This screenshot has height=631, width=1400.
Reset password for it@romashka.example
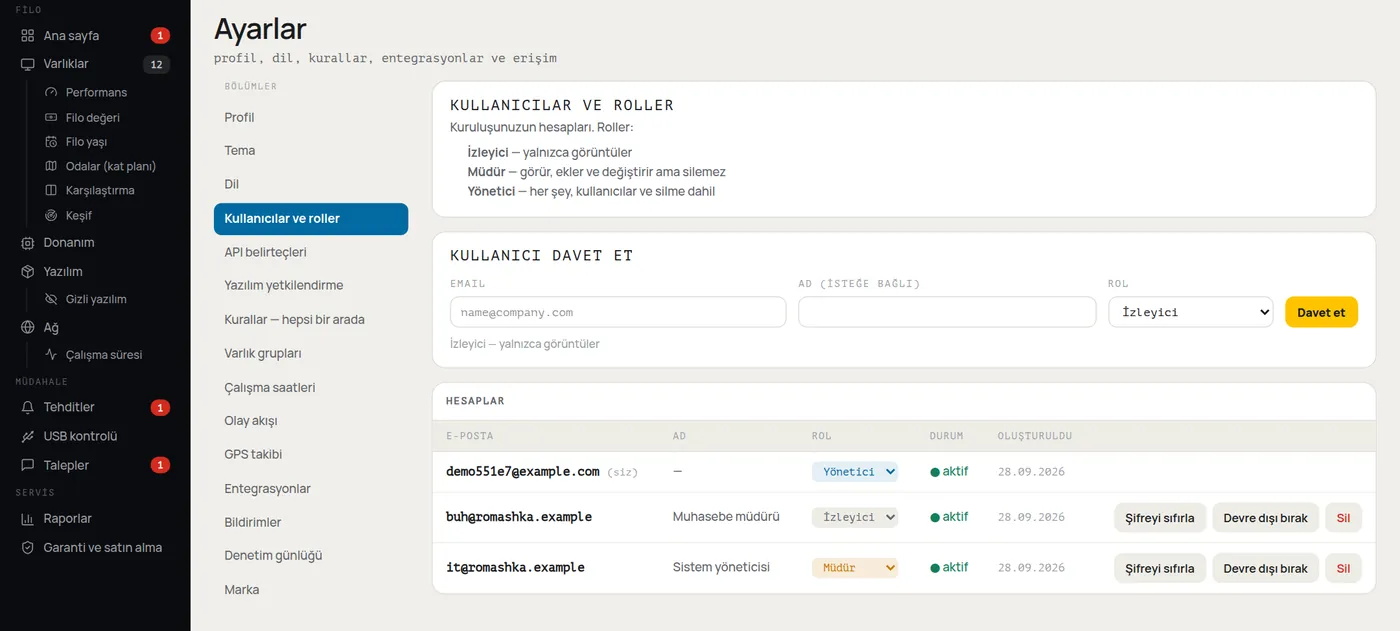[x=1160, y=568]
